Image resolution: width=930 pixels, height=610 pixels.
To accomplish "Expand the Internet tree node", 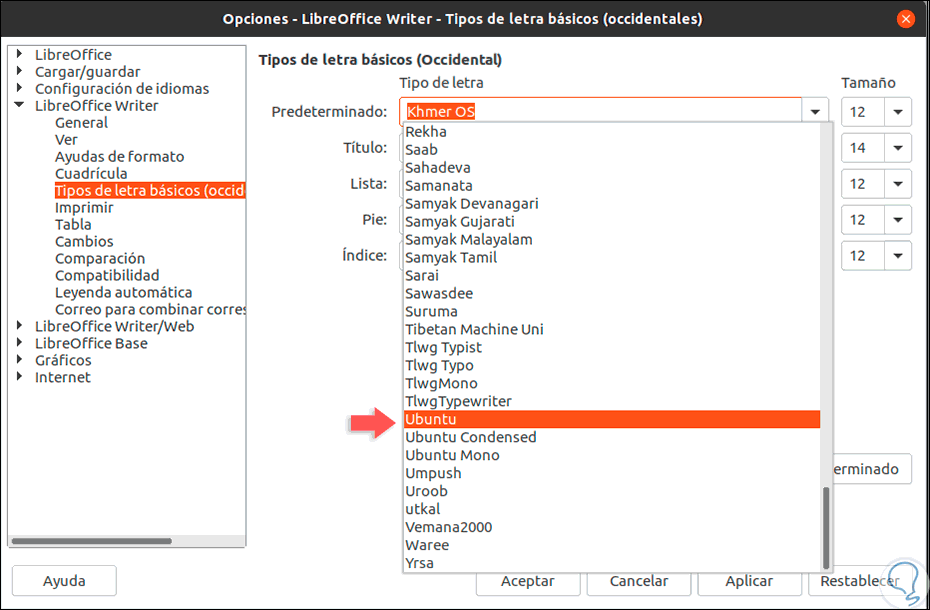I will [x=20, y=378].
